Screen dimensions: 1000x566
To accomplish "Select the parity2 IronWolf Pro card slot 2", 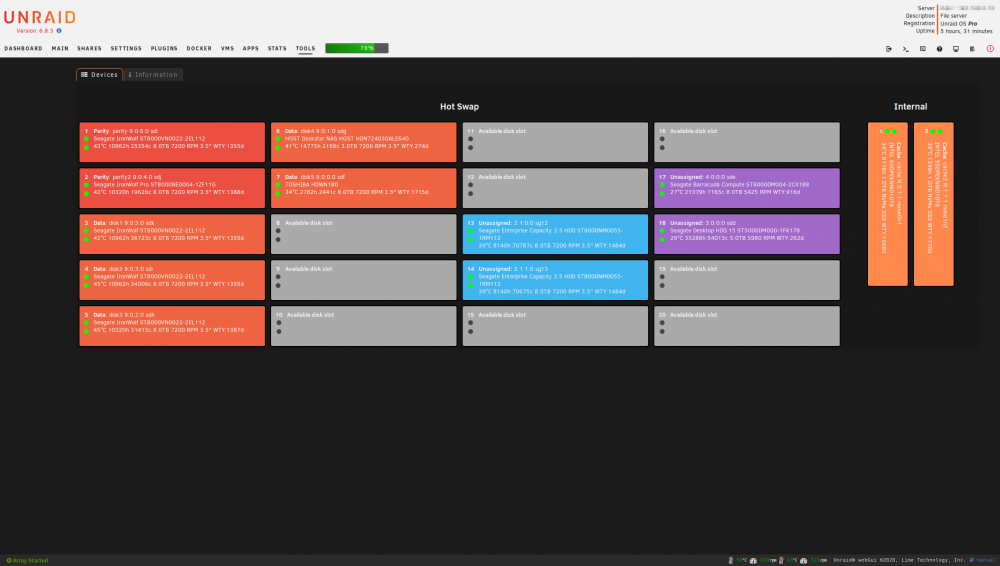I will [x=172, y=188].
